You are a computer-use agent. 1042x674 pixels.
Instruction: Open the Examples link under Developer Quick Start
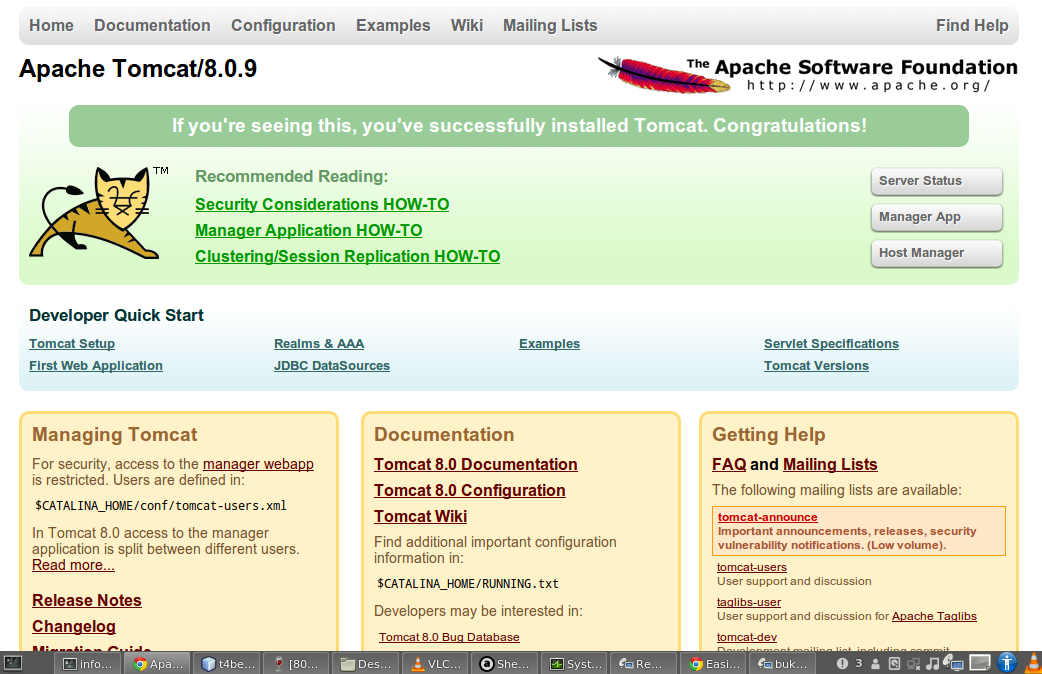pos(550,344)
